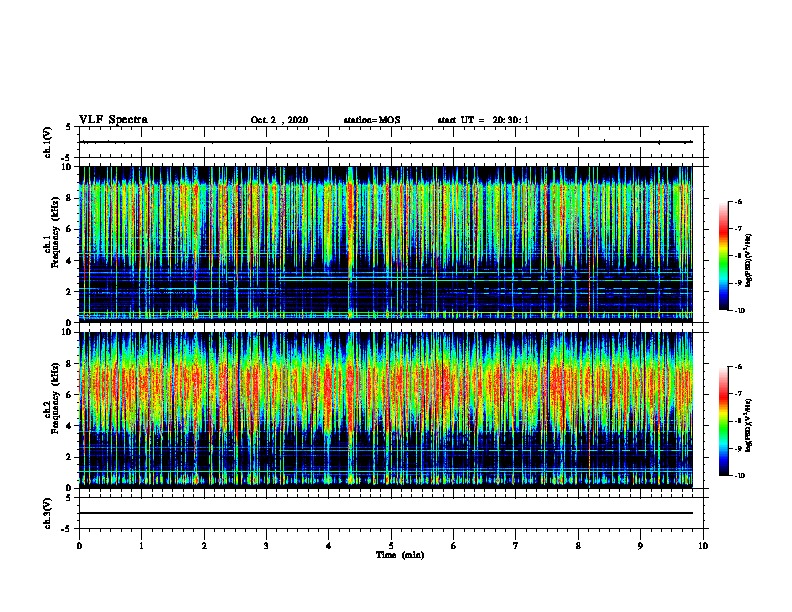Click the "-10" label on the upper color bar
This screenshot has width=792, height=612.
pos(740,311)
